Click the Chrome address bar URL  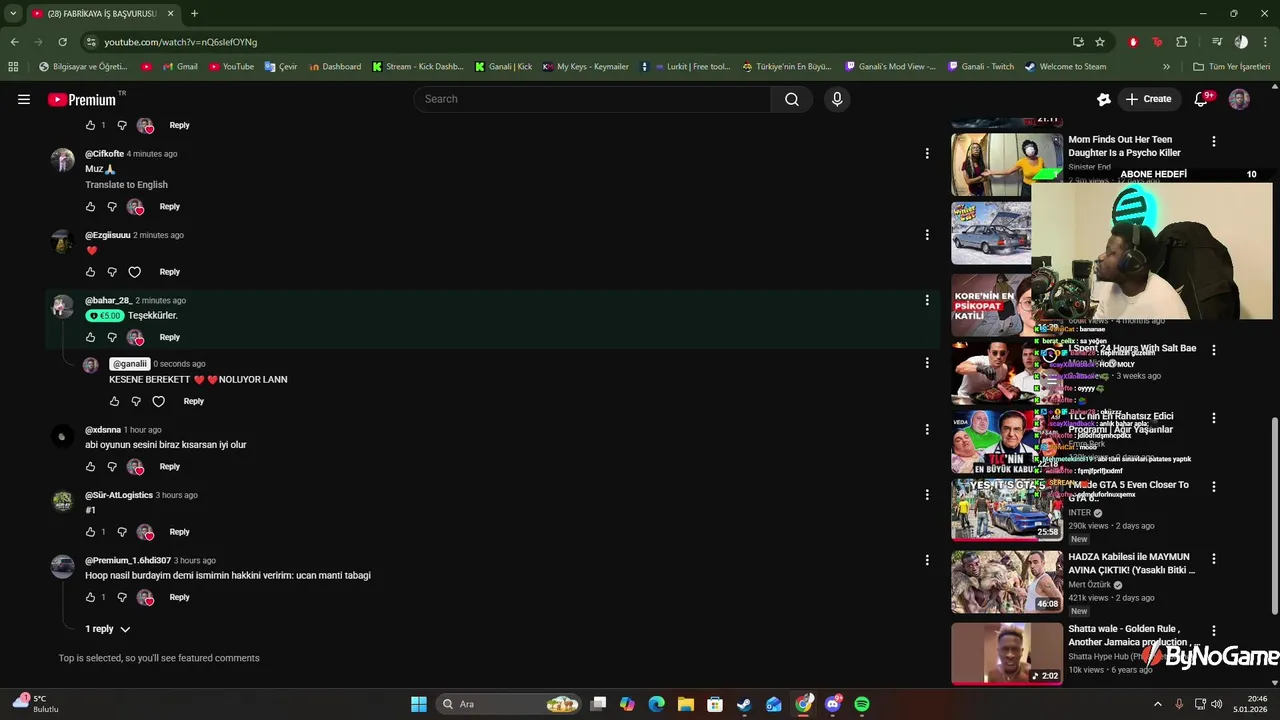pos(180,42)
